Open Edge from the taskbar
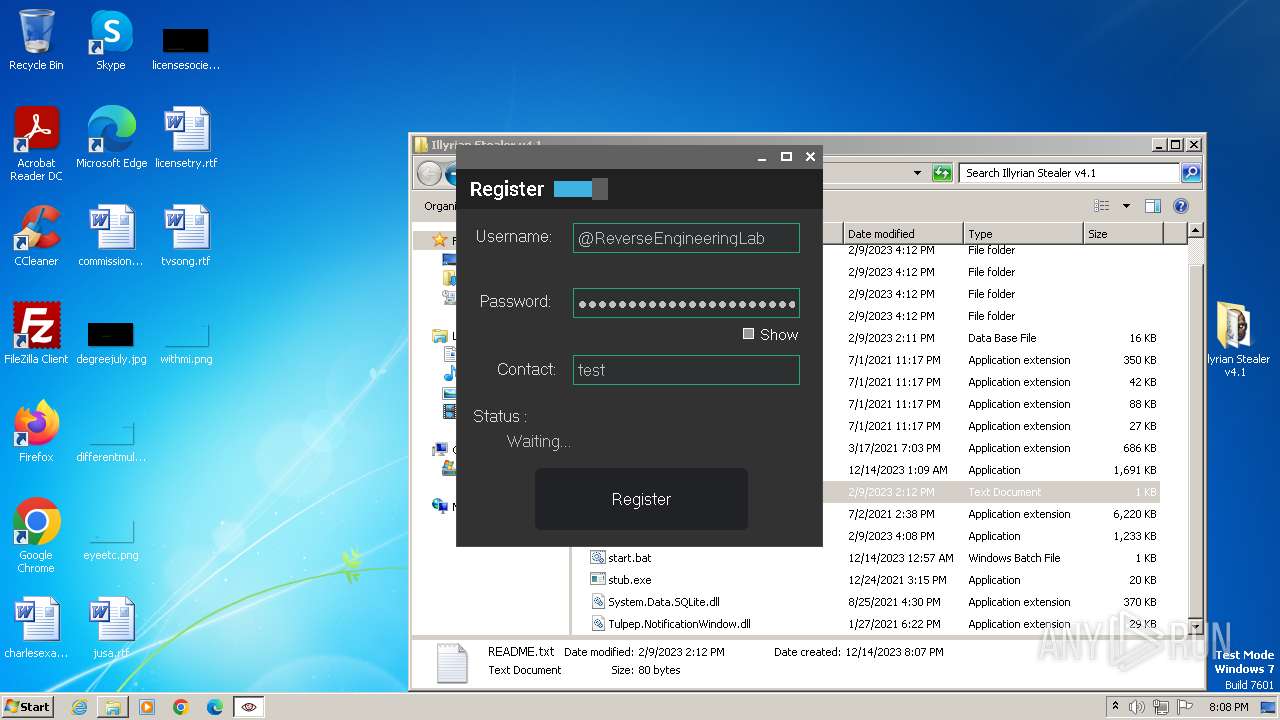The height and width of the screenshot is (720, 1280). [214, 707]
